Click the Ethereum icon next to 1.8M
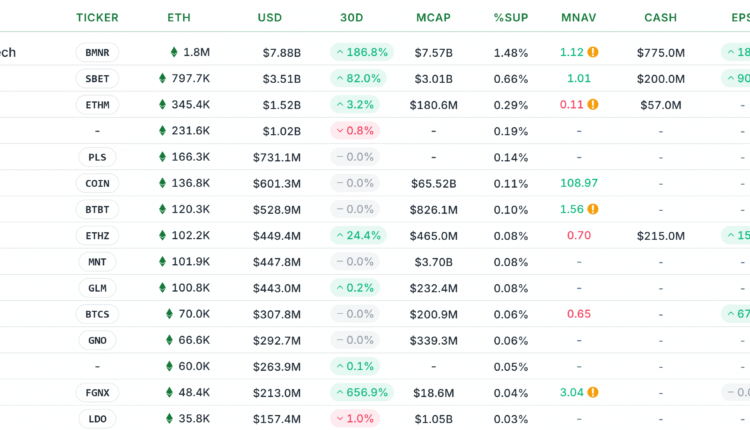Image resolution: width=750 pixels, height=430 pixels. pyautogui.click(x=173, y=52)
